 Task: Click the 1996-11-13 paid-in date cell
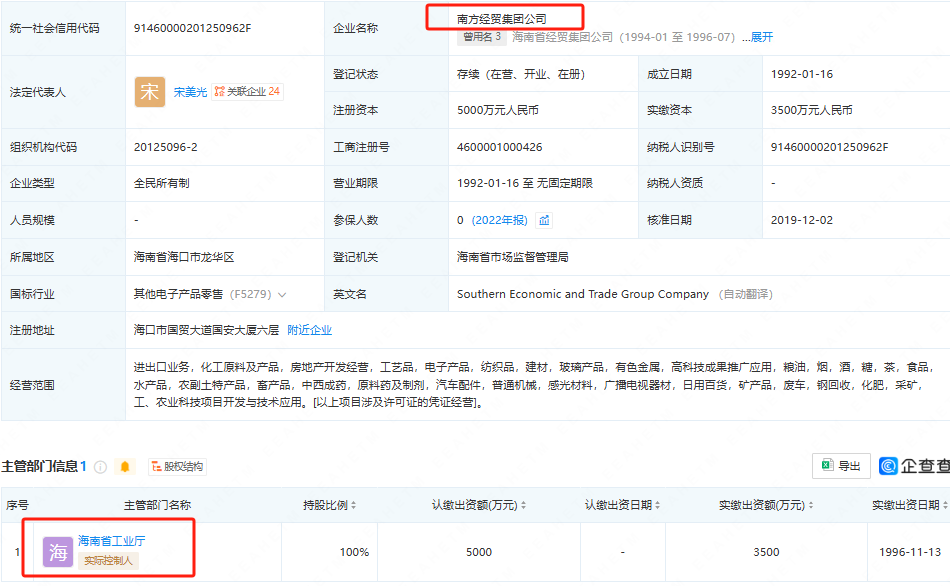coord(910,552)
